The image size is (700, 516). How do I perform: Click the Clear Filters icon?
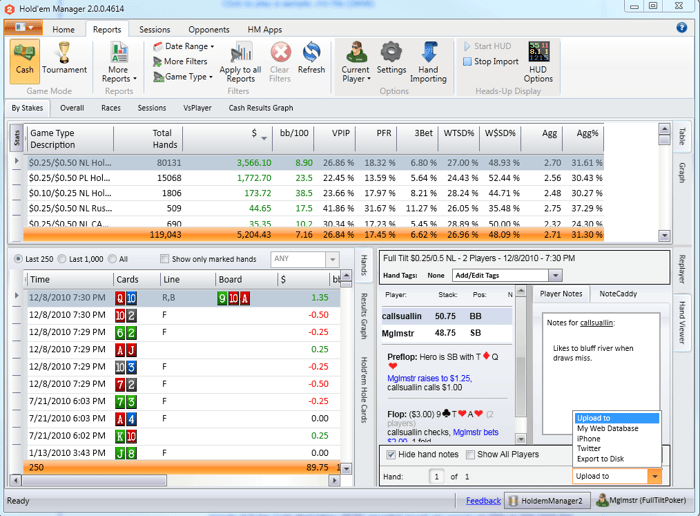[x=280, y=62]
